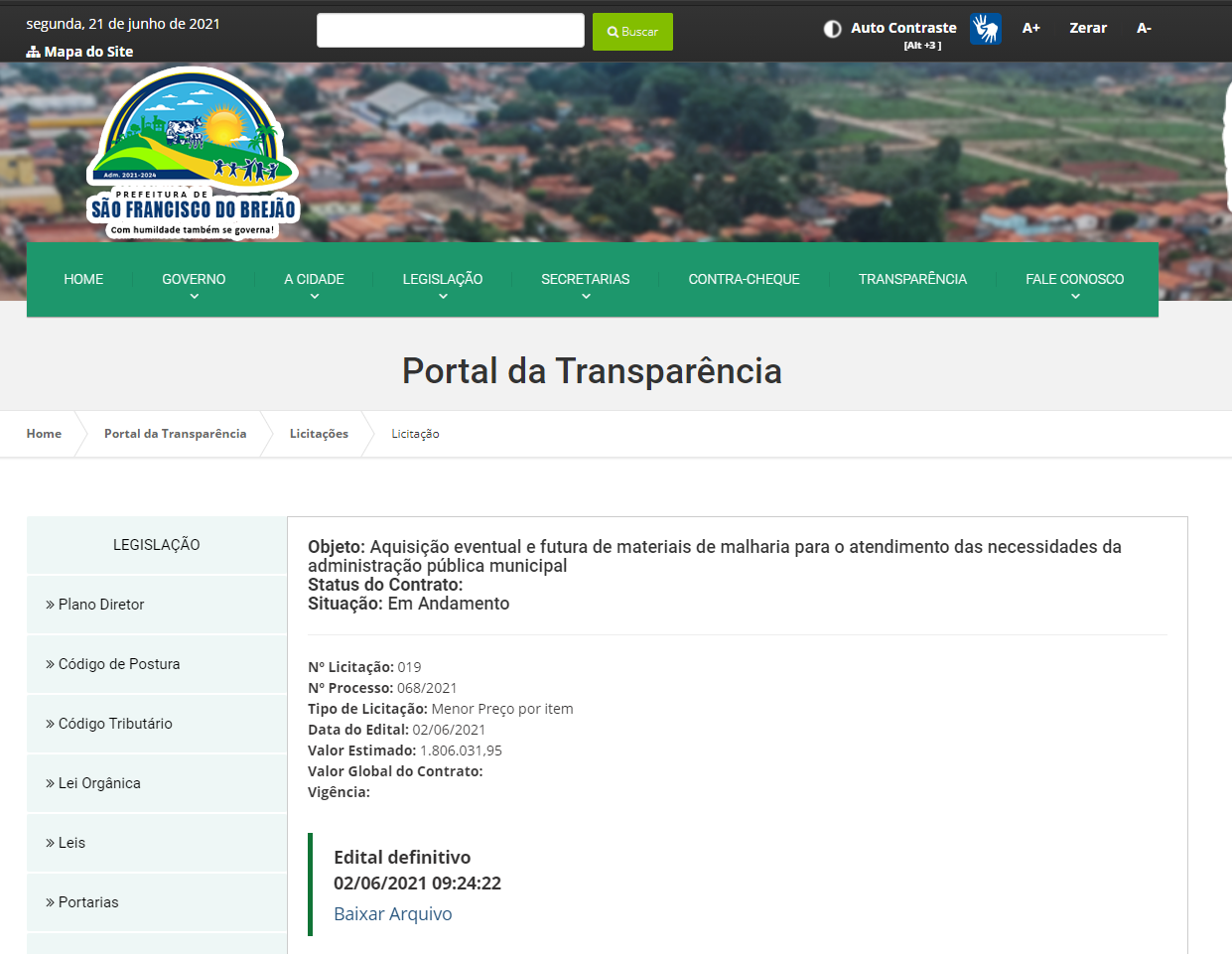This screenshot has height=954, width=1232.
Task: Open Código Tributário in the sidebar
Action: pyautogui.click(x=157, y=724)
